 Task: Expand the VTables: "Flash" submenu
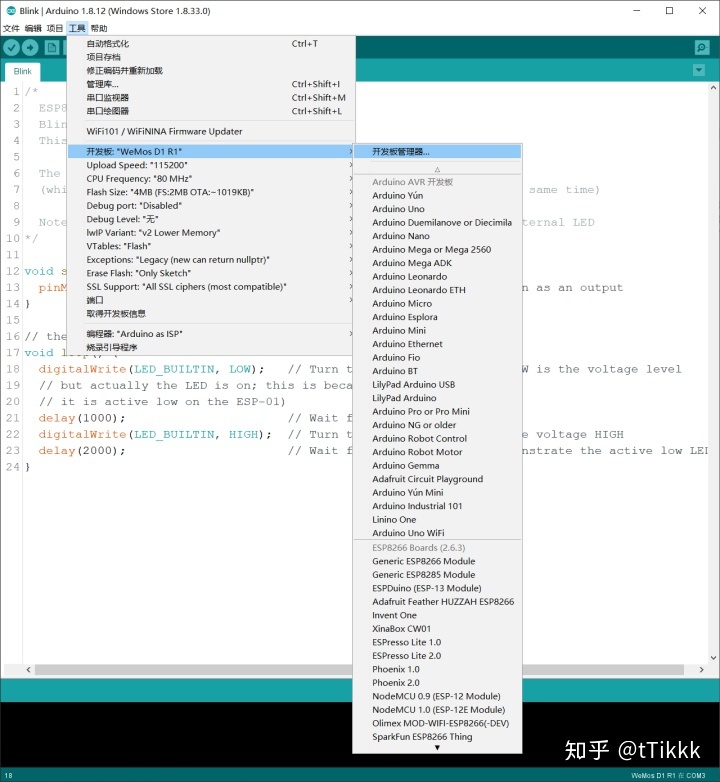point(211,246)
